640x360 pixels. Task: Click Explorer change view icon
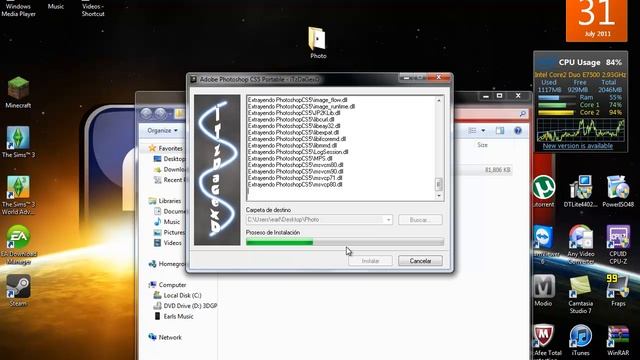pos(472,131)
